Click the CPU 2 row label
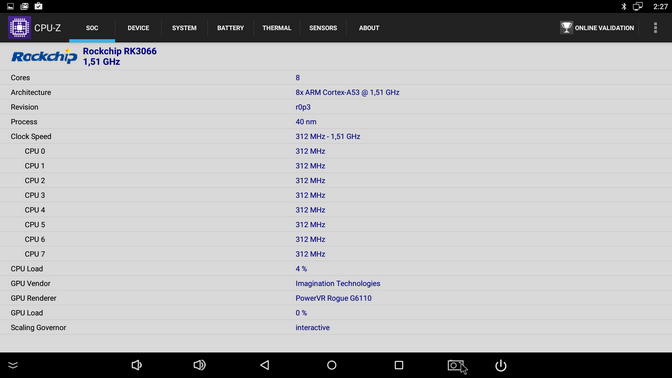The image size is (672, 378). (x=35, y=180)
